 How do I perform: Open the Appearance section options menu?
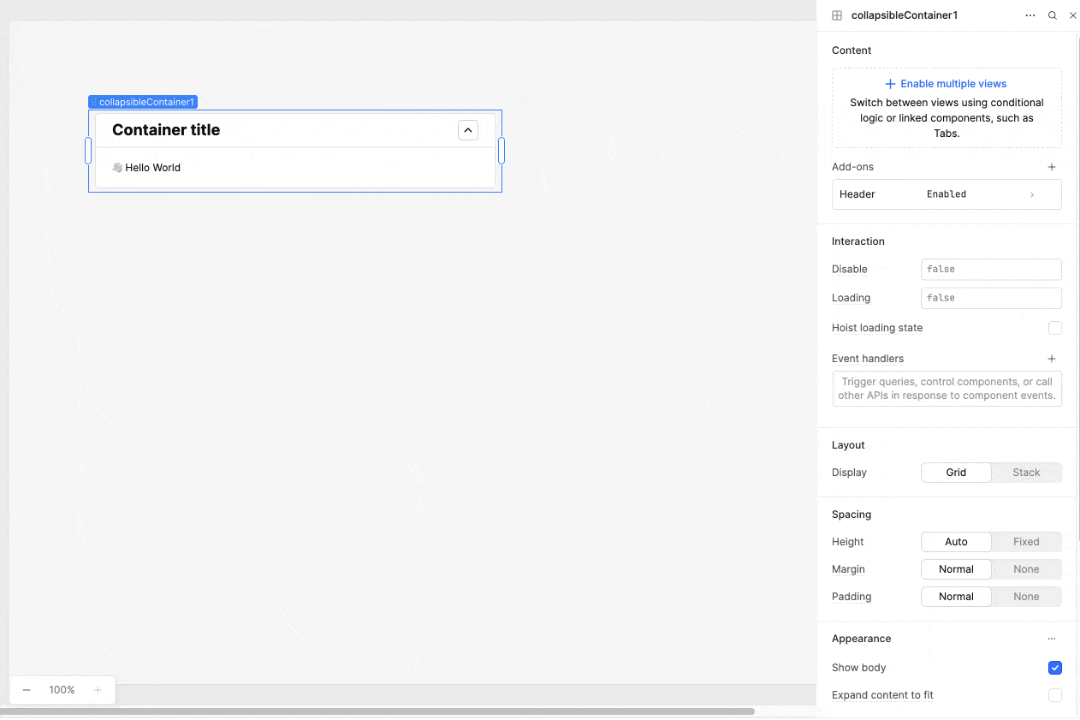pos(1051,638)
